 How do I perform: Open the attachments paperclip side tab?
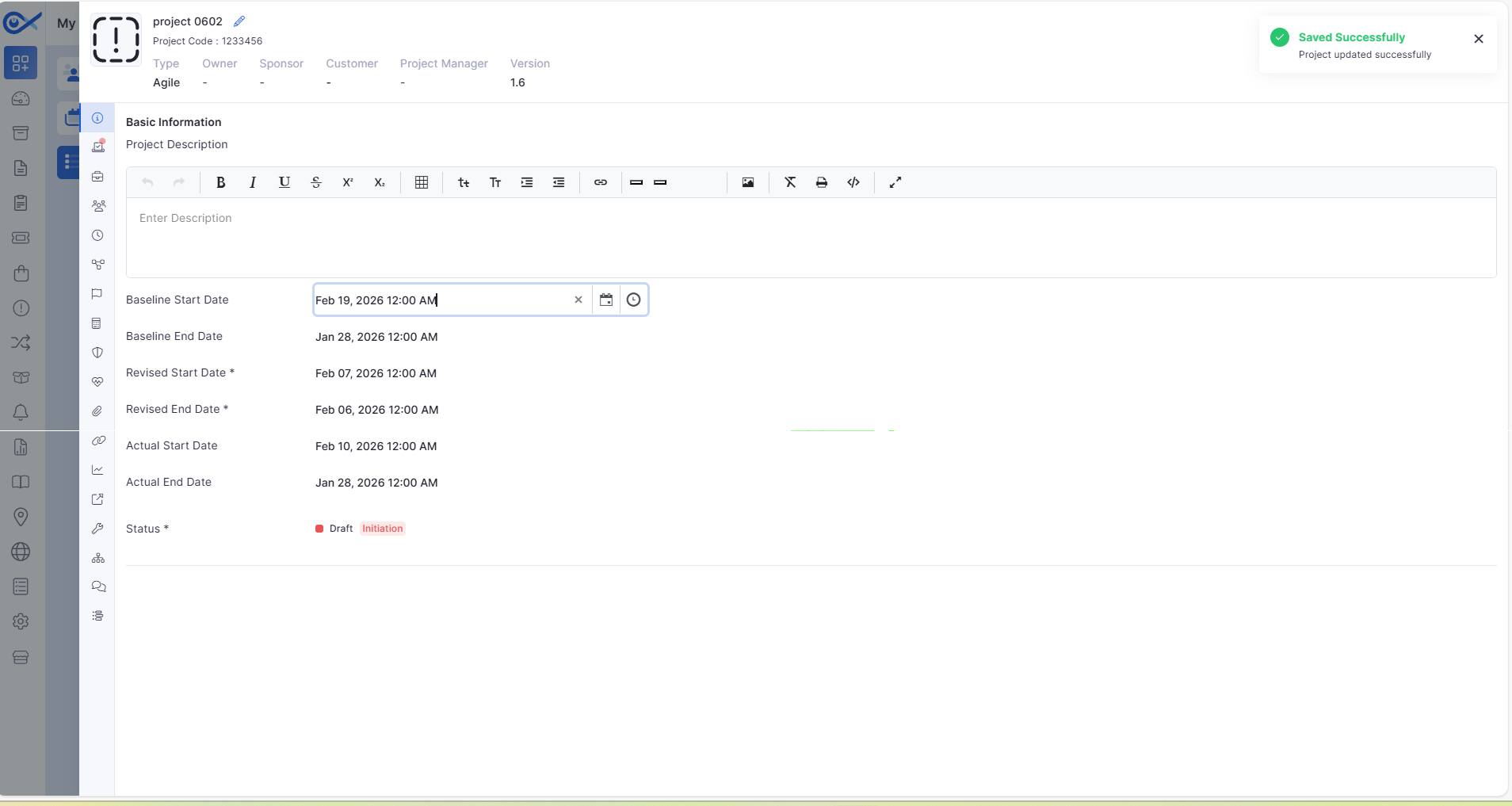tap(97, 411)
